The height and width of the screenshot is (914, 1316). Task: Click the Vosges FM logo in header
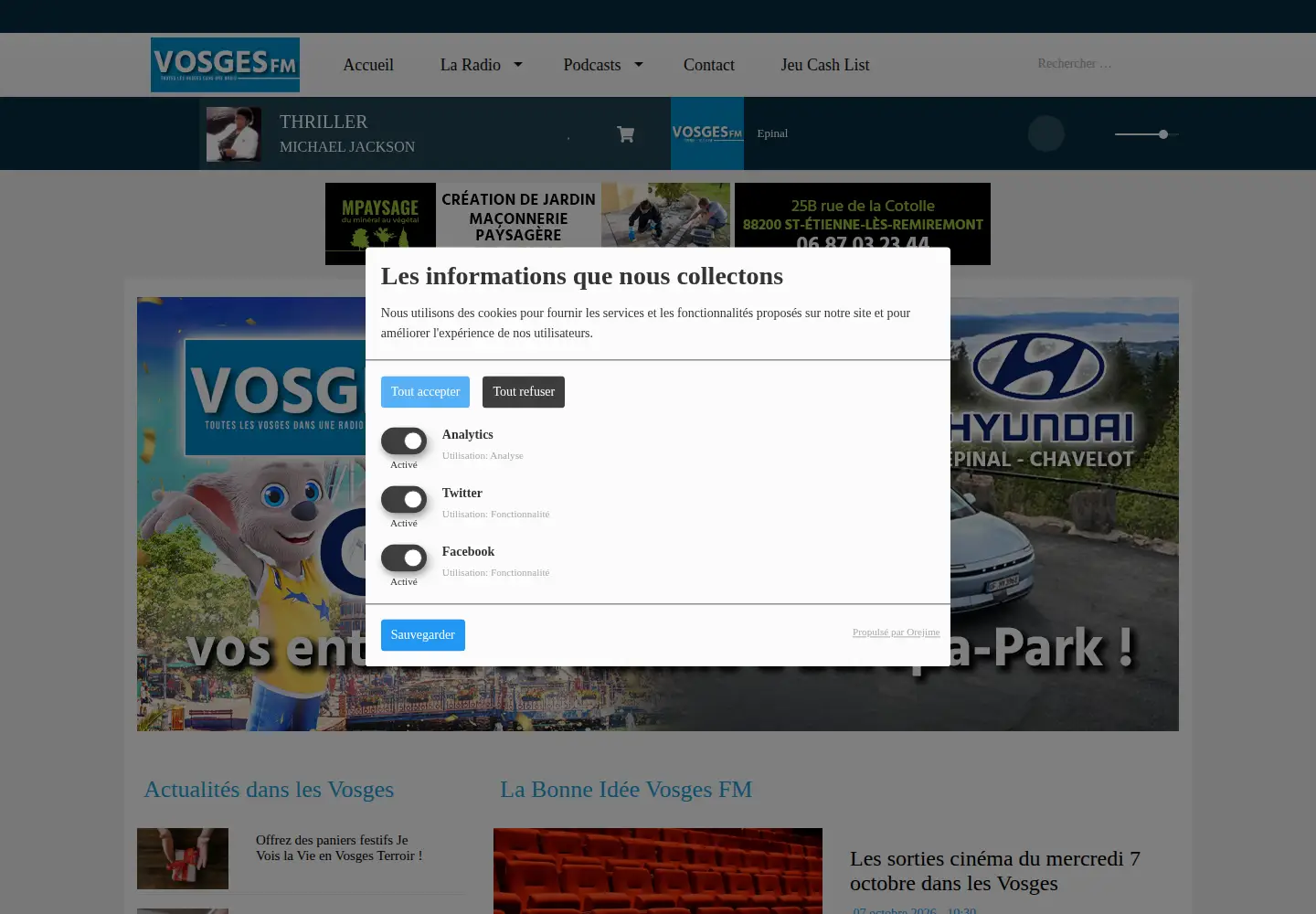point(225,65)
